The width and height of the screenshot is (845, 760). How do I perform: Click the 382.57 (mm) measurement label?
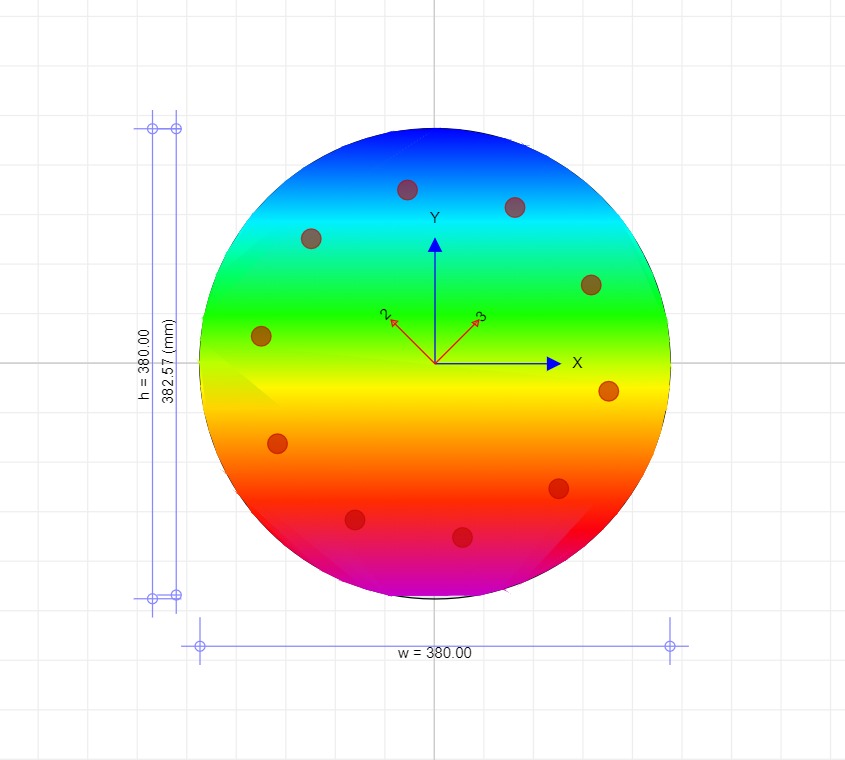168,361
